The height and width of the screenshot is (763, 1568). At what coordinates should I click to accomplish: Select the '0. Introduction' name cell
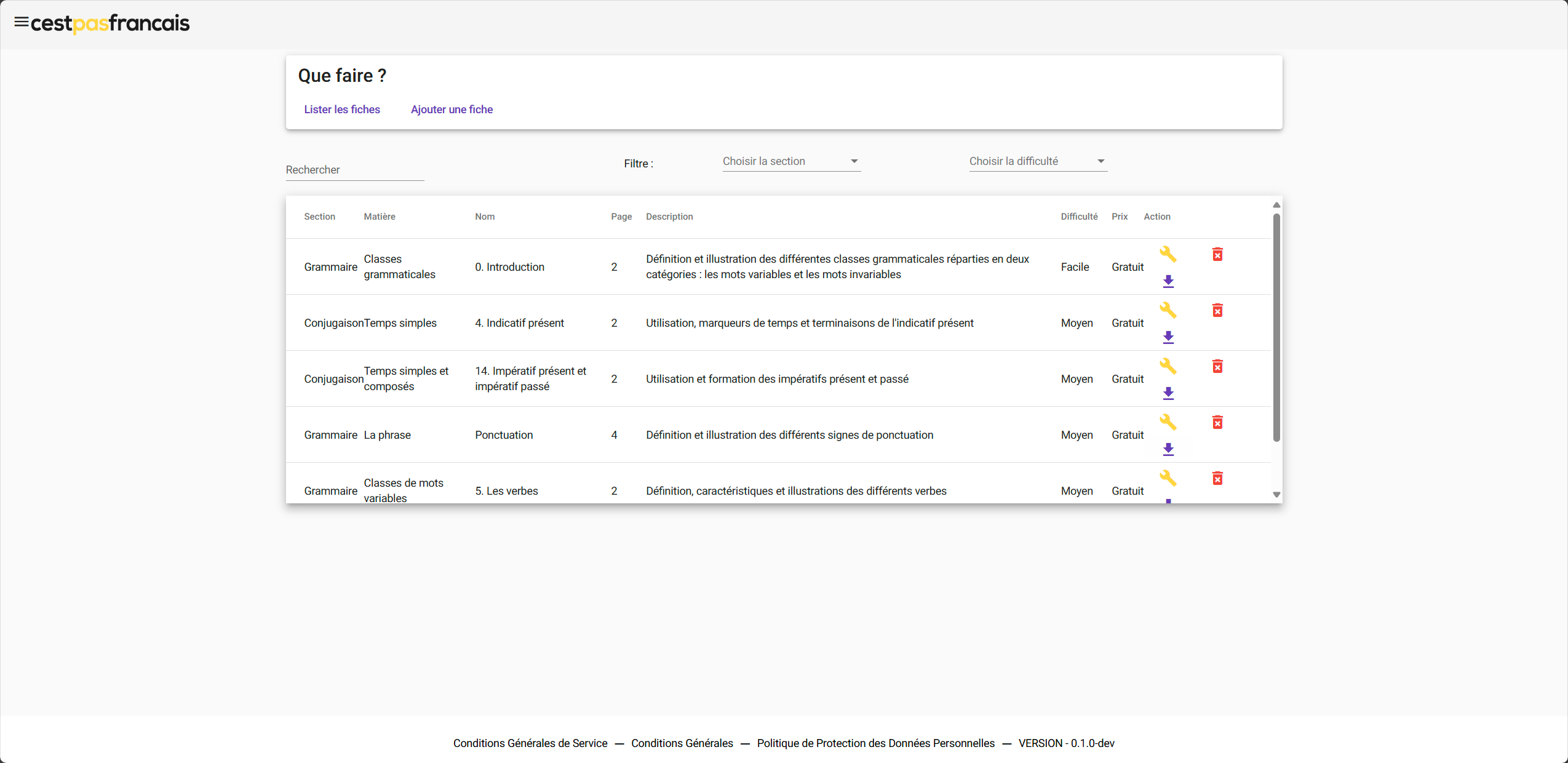click(509, 267)
